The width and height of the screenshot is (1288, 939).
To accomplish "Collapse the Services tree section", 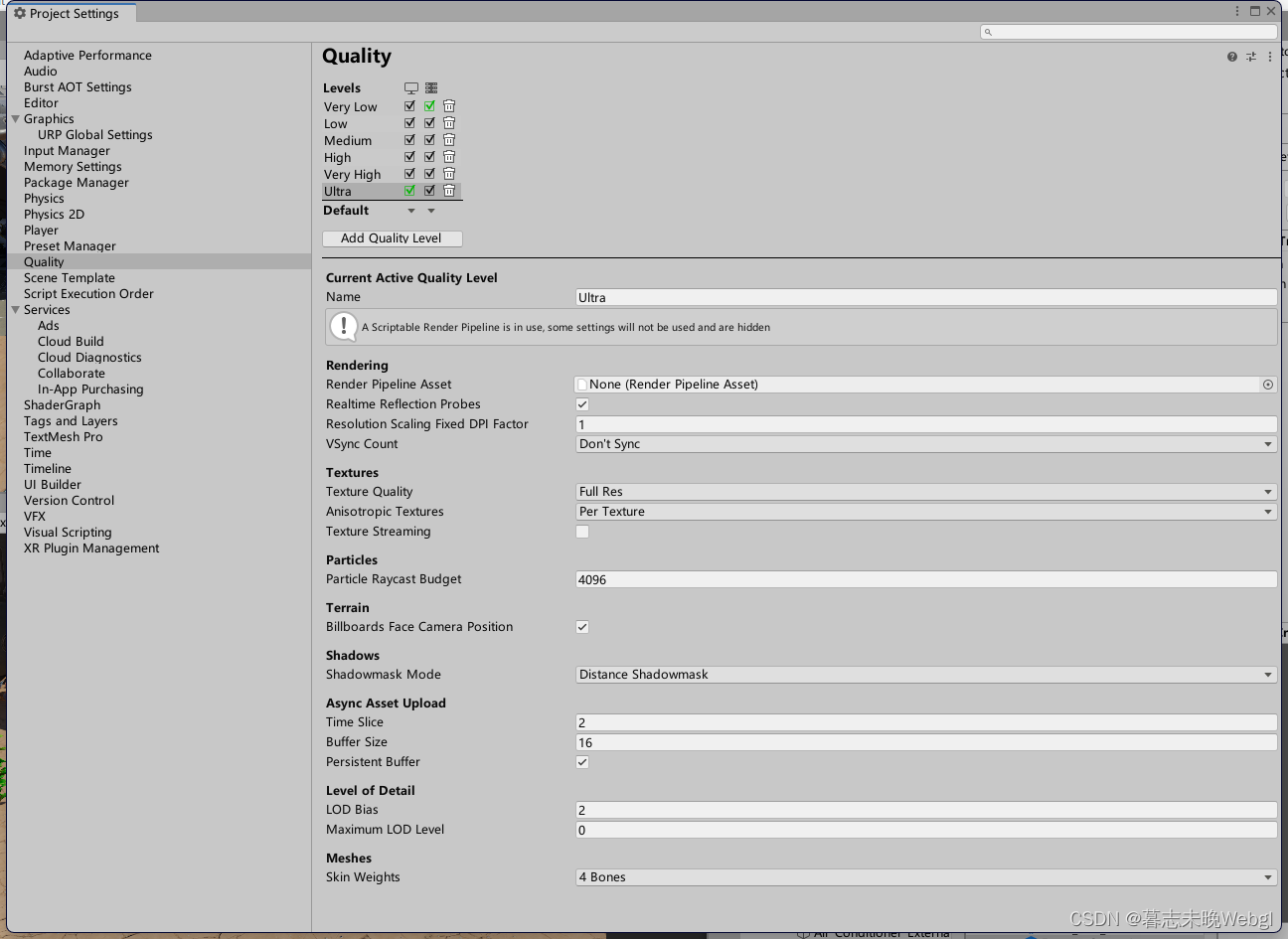I will point(15,310).
